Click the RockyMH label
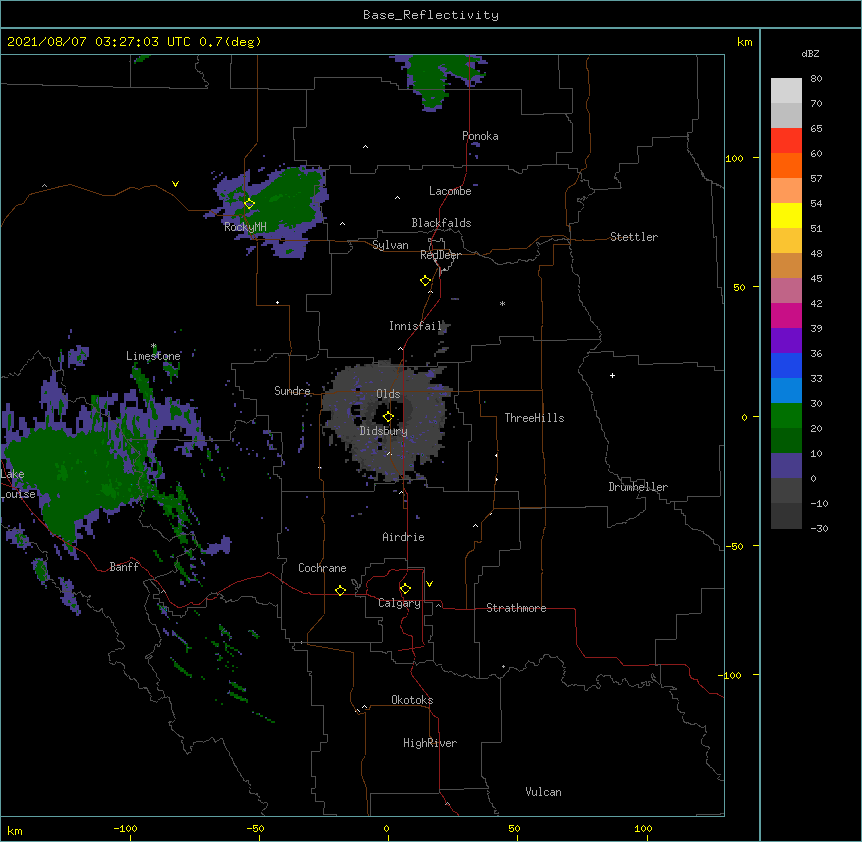 point(245,227)
